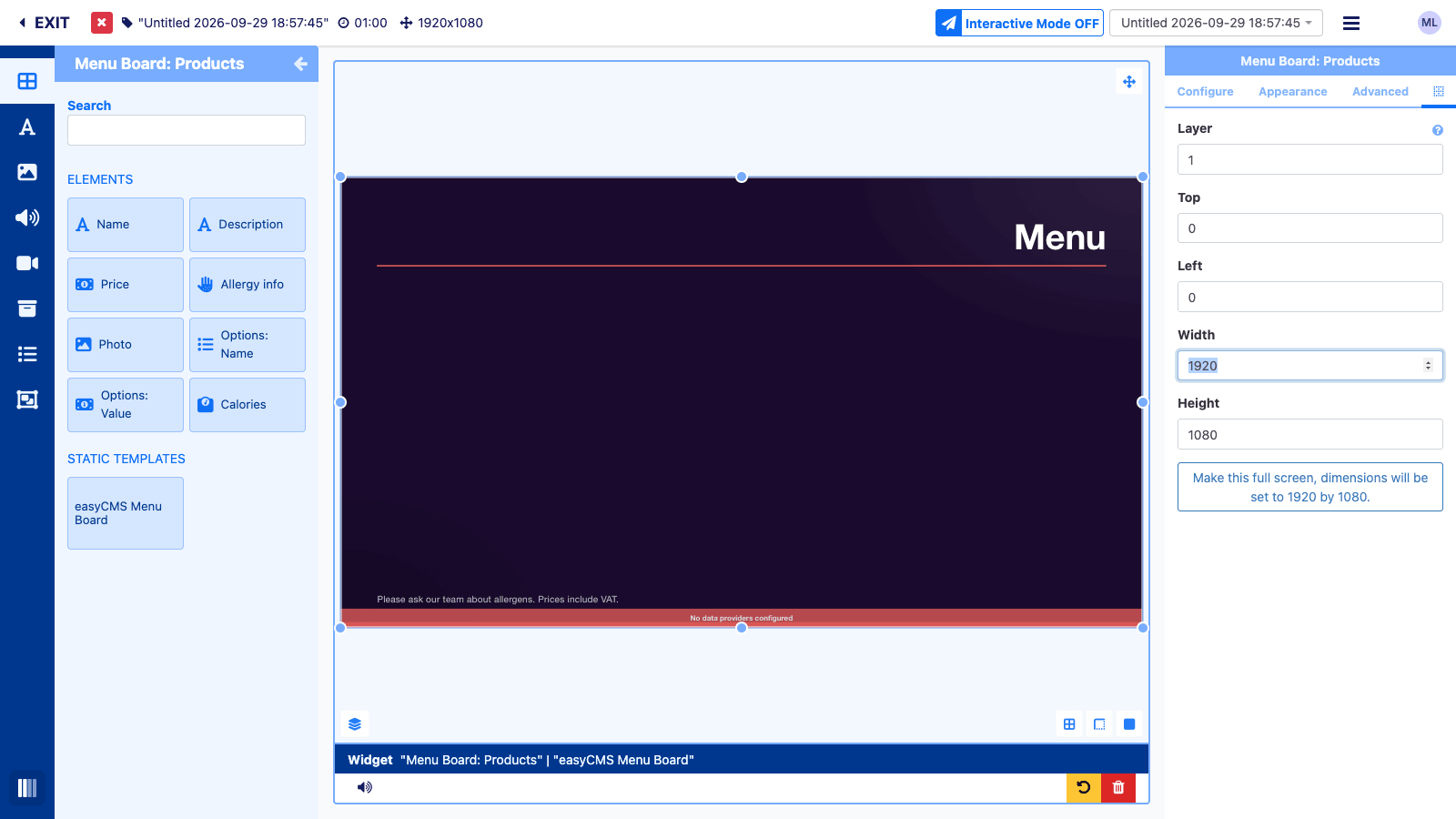Choose the easyCMS Menu Board template

coord(126,513)
